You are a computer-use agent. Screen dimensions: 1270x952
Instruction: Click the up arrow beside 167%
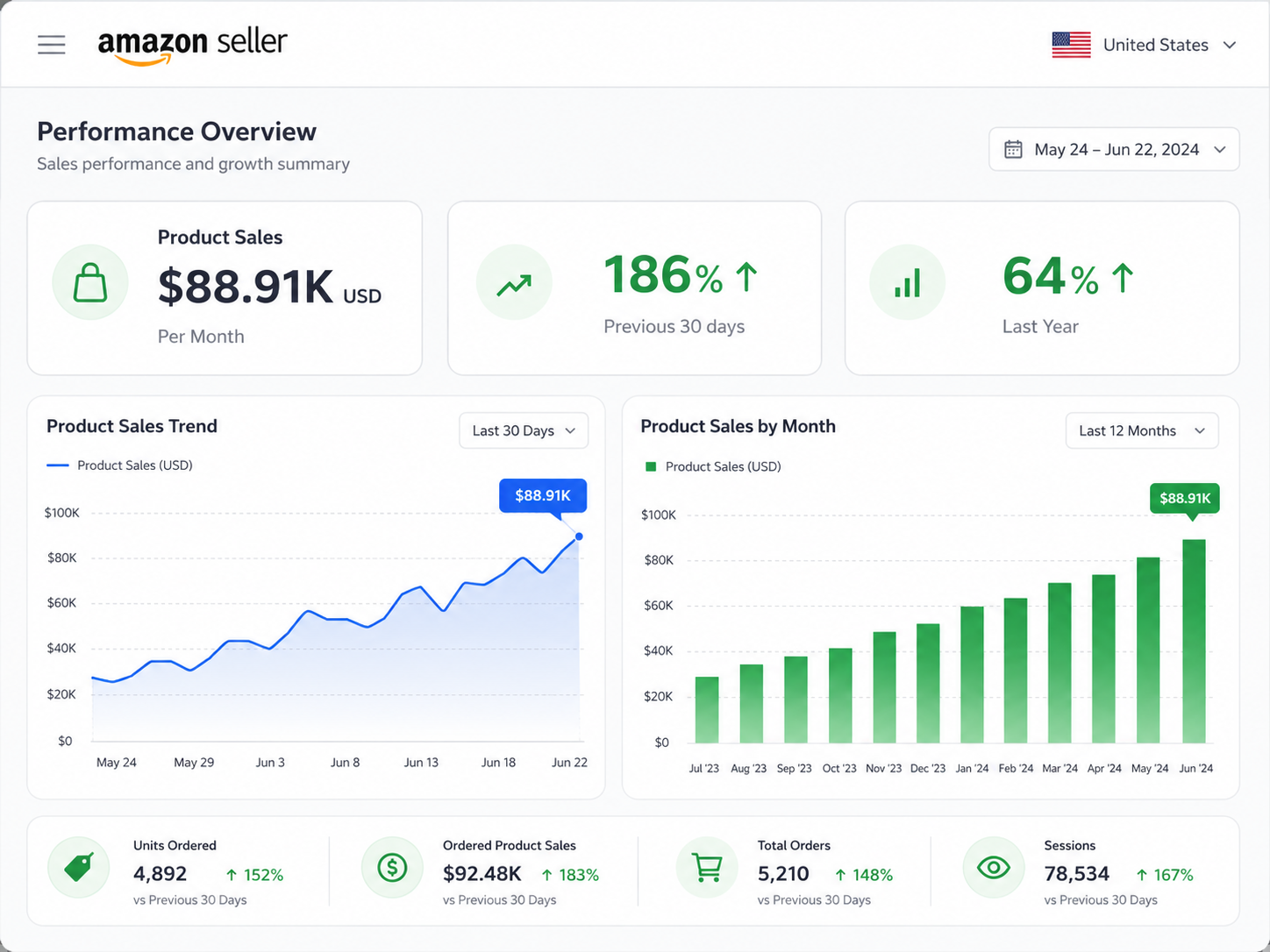1141,875
